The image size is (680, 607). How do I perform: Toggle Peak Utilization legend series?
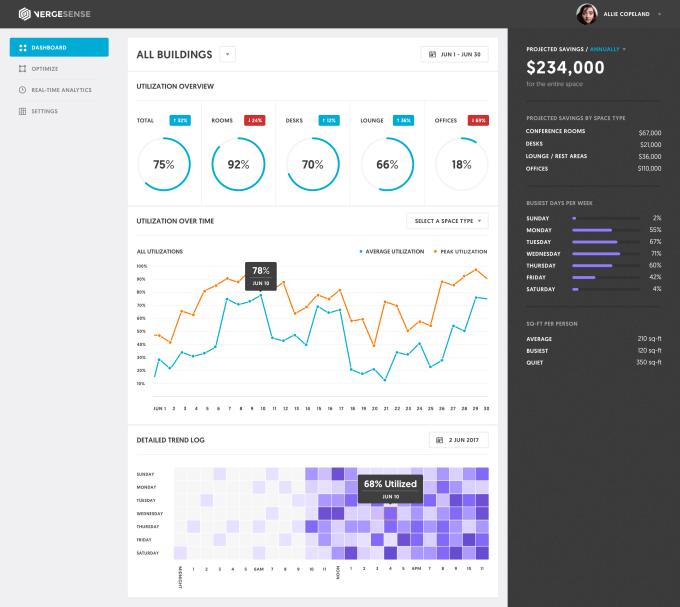click(461, 251)
